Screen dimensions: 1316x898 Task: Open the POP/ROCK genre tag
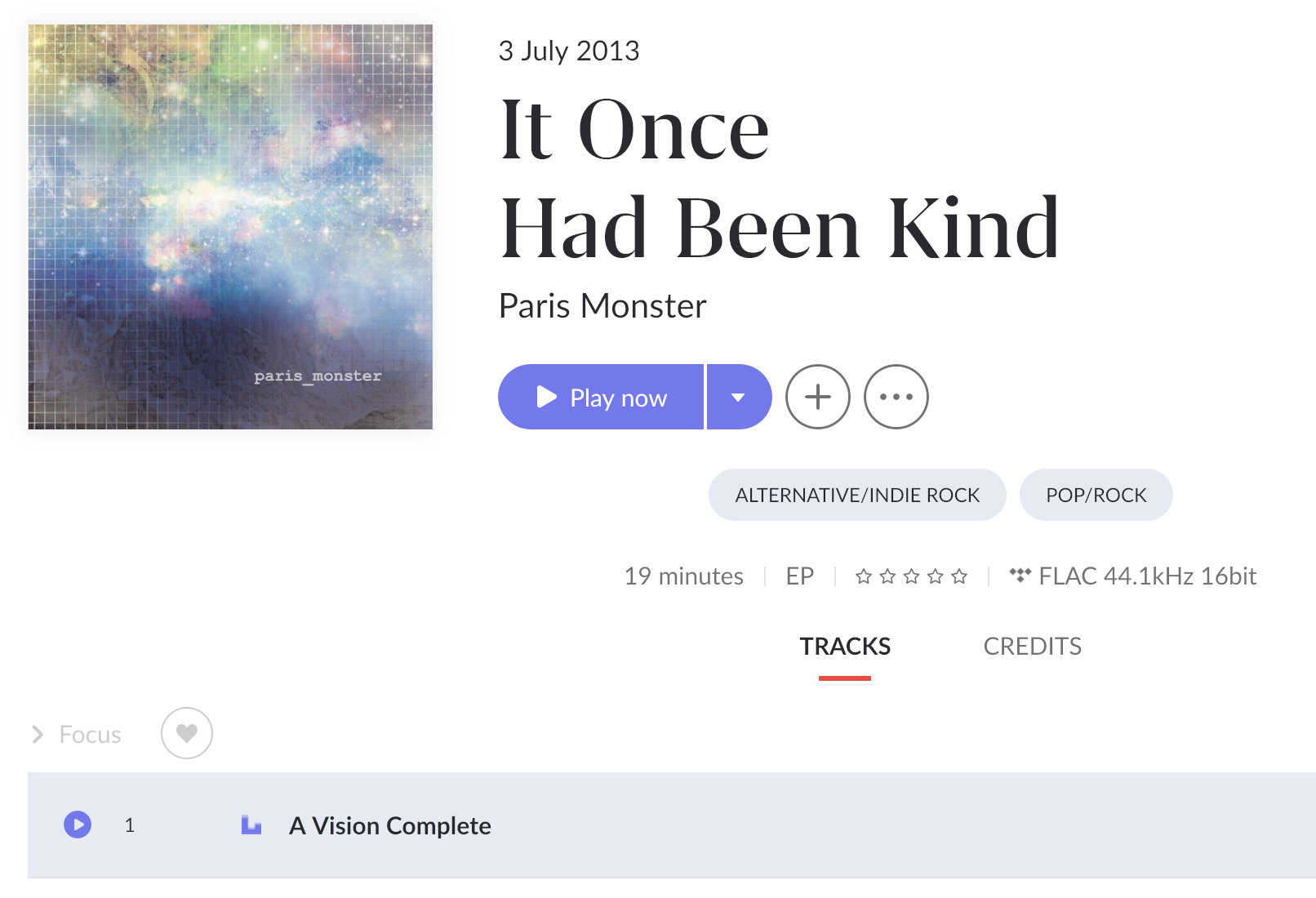tap(1096, 495)
